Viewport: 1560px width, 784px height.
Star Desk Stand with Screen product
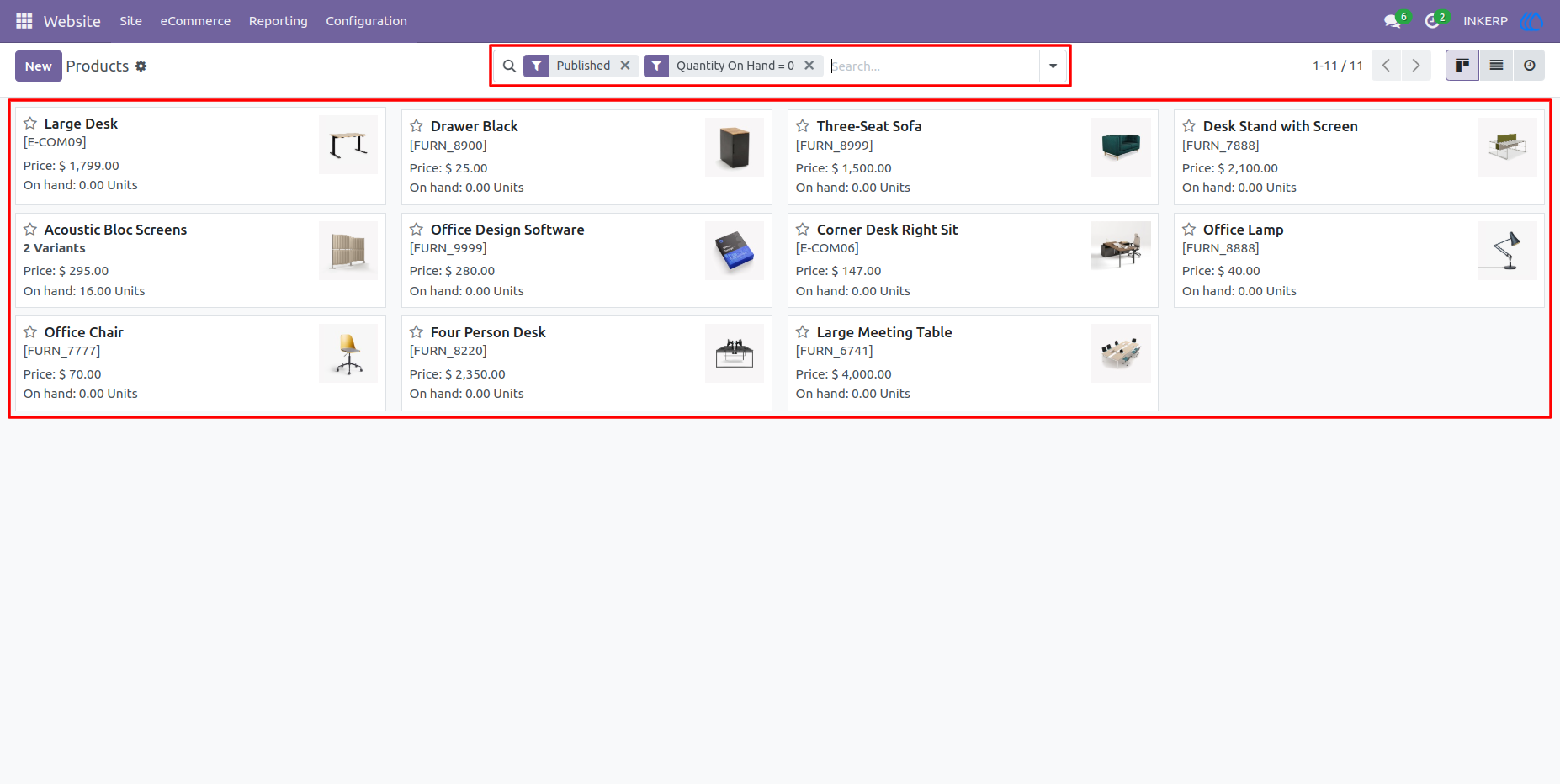[x=1189, y=126]
